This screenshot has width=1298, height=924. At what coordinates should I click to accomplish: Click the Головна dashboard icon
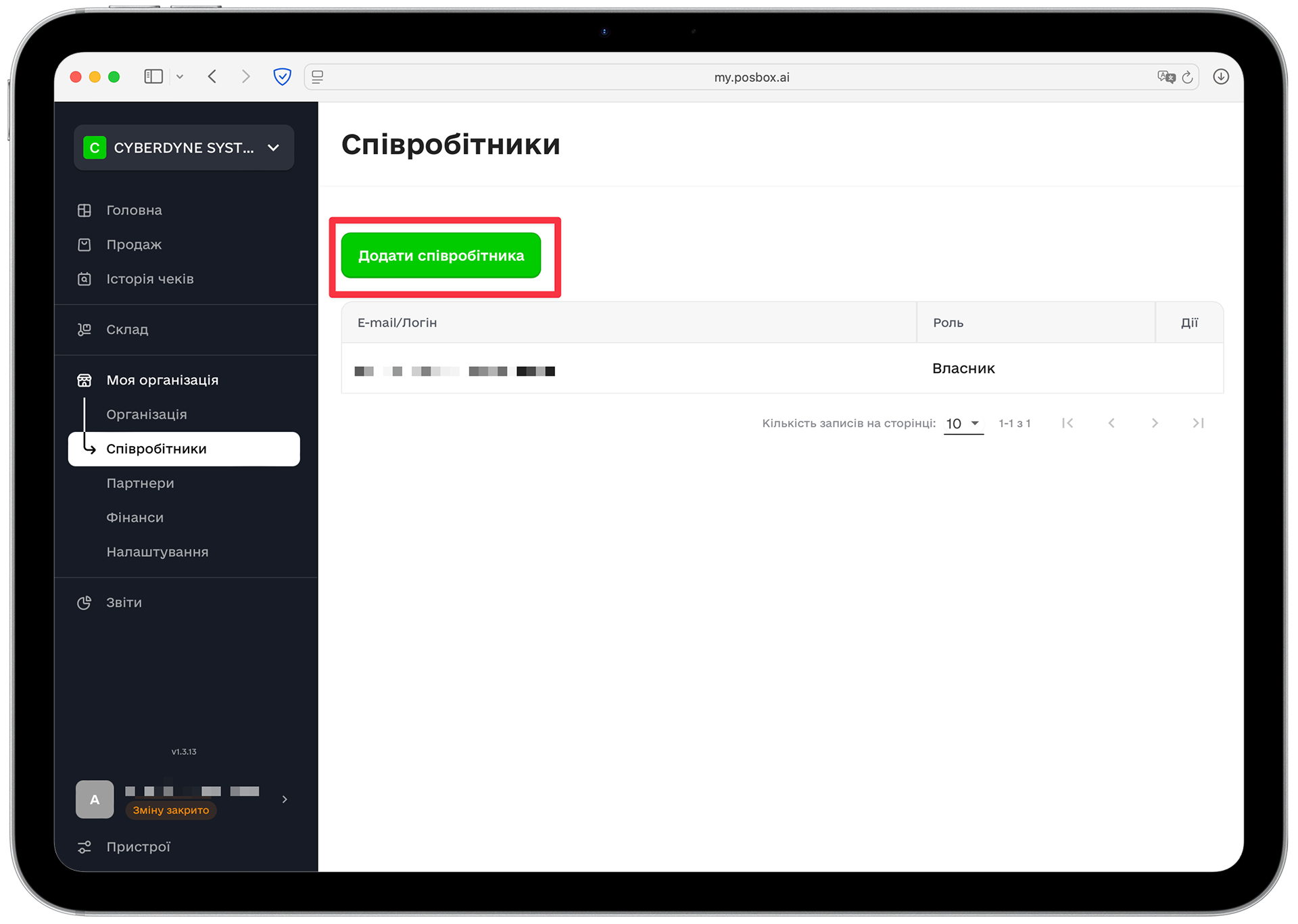coord(85,210)
